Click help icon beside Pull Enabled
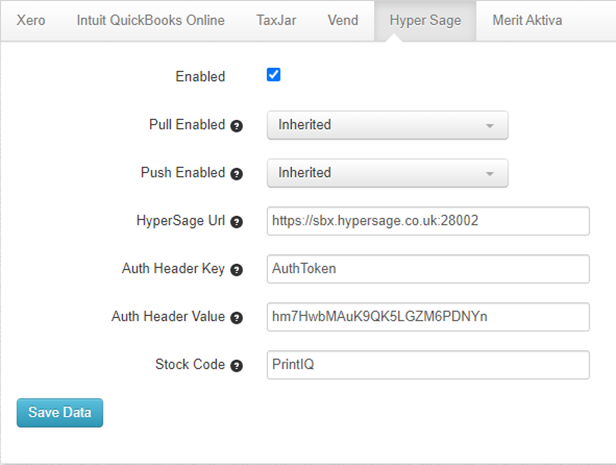 (x=237, y=126)
